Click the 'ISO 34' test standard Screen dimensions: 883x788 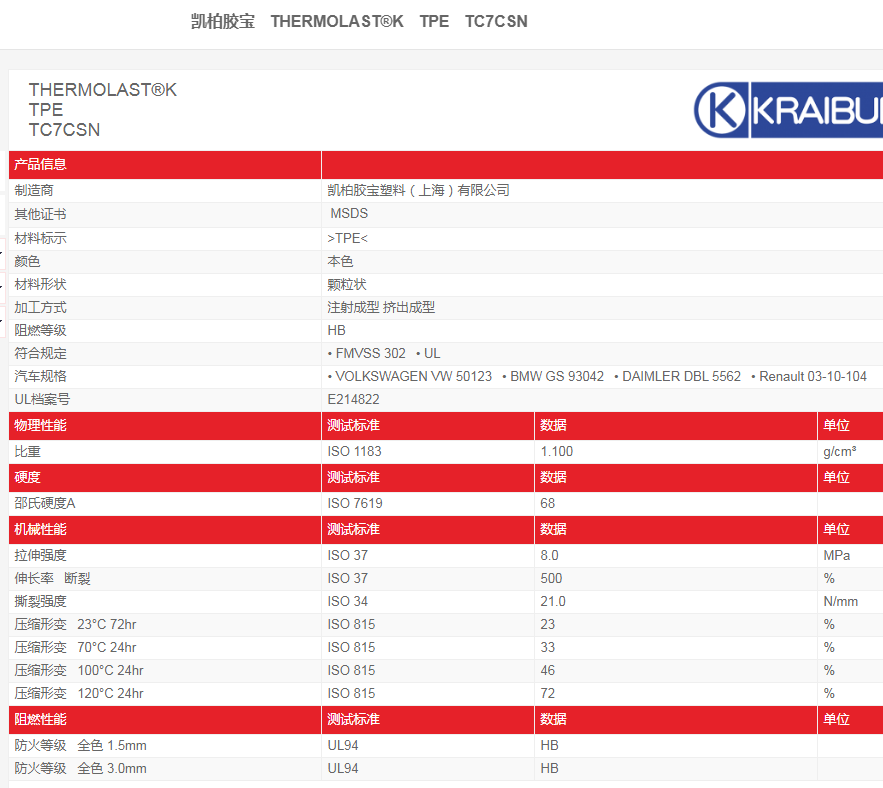click(347, 602)
